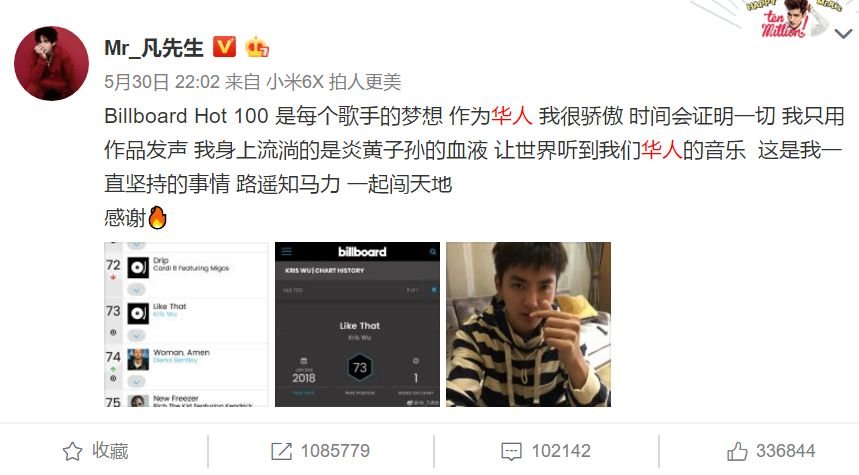
Task: Open comments via the speech bubble icon
Action: point(512,451)
